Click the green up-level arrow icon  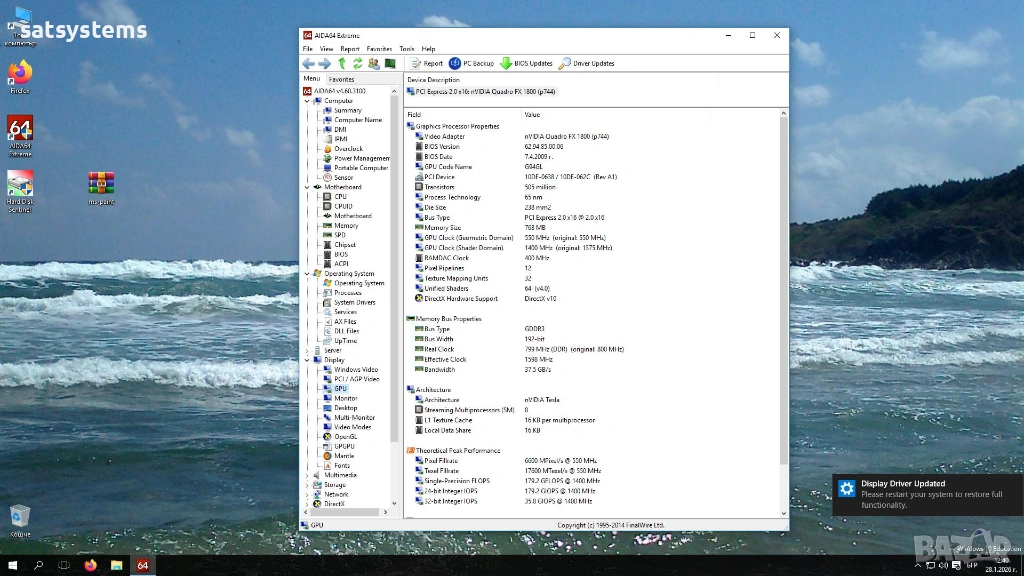click(x=341, y=63)
